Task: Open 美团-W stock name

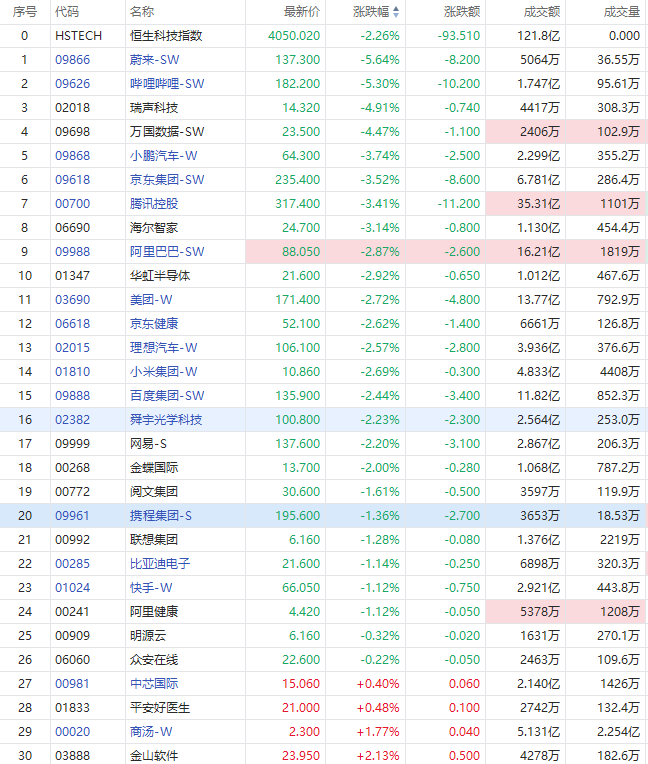Action: coord(151,300)
